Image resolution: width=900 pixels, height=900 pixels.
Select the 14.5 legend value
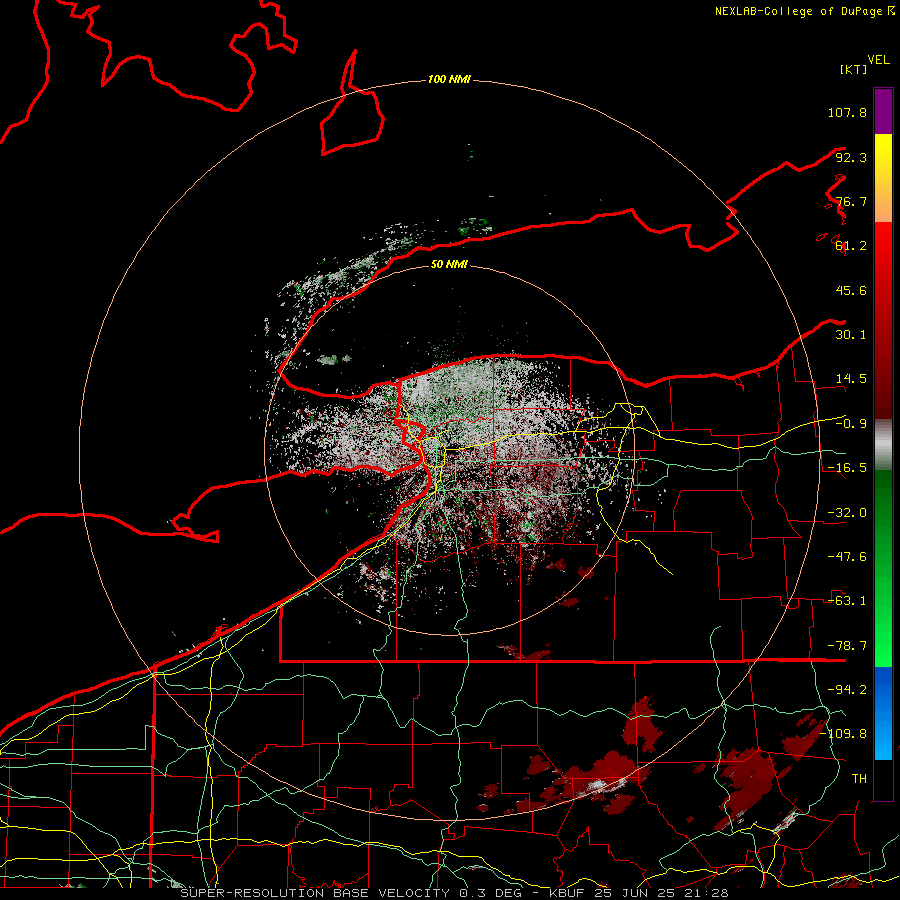coord(851,379)
